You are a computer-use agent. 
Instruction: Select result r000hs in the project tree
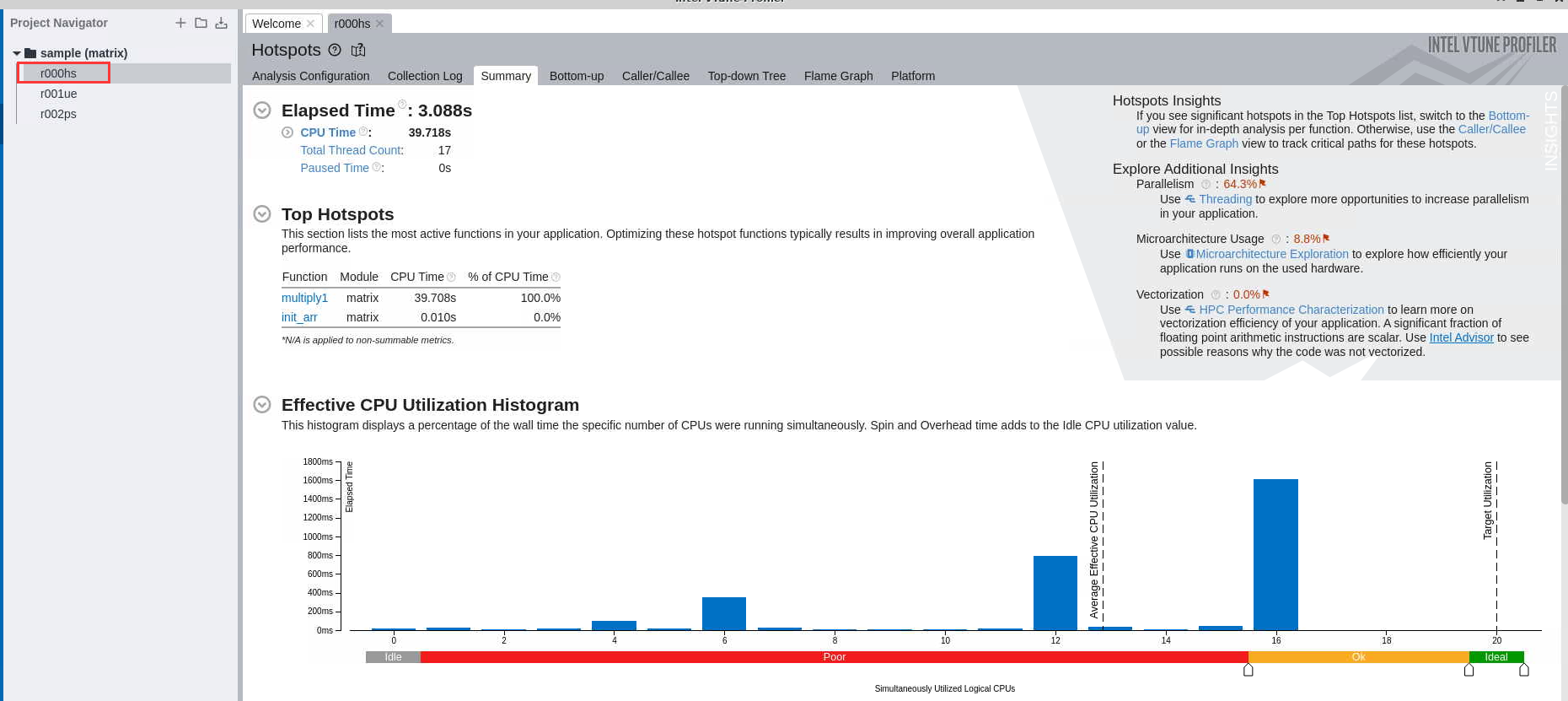tap(58, 73)
